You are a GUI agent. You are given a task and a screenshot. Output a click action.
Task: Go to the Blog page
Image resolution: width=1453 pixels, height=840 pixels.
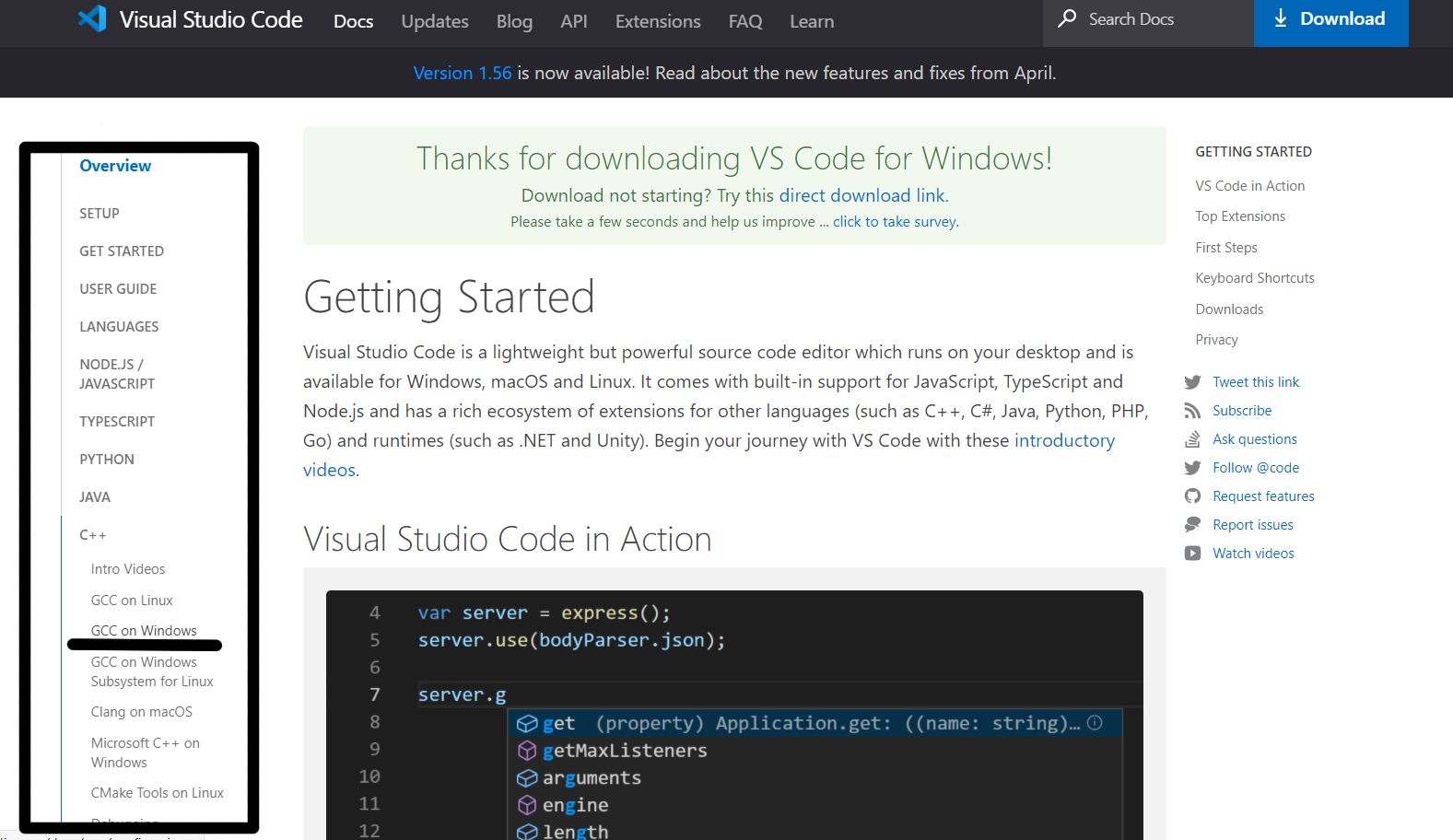[x=514, y=21]
